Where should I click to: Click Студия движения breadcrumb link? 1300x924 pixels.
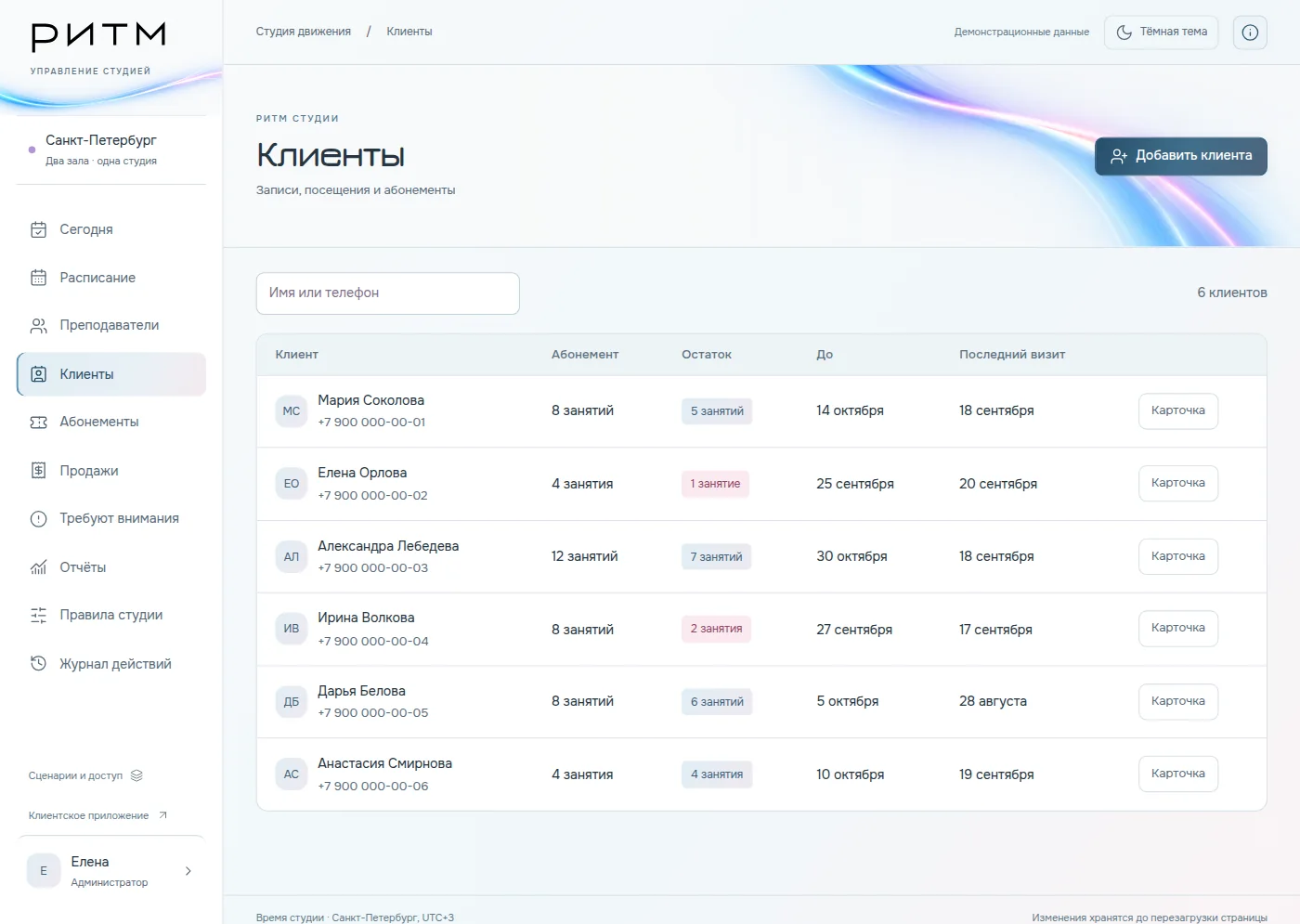tap(304, 32)
